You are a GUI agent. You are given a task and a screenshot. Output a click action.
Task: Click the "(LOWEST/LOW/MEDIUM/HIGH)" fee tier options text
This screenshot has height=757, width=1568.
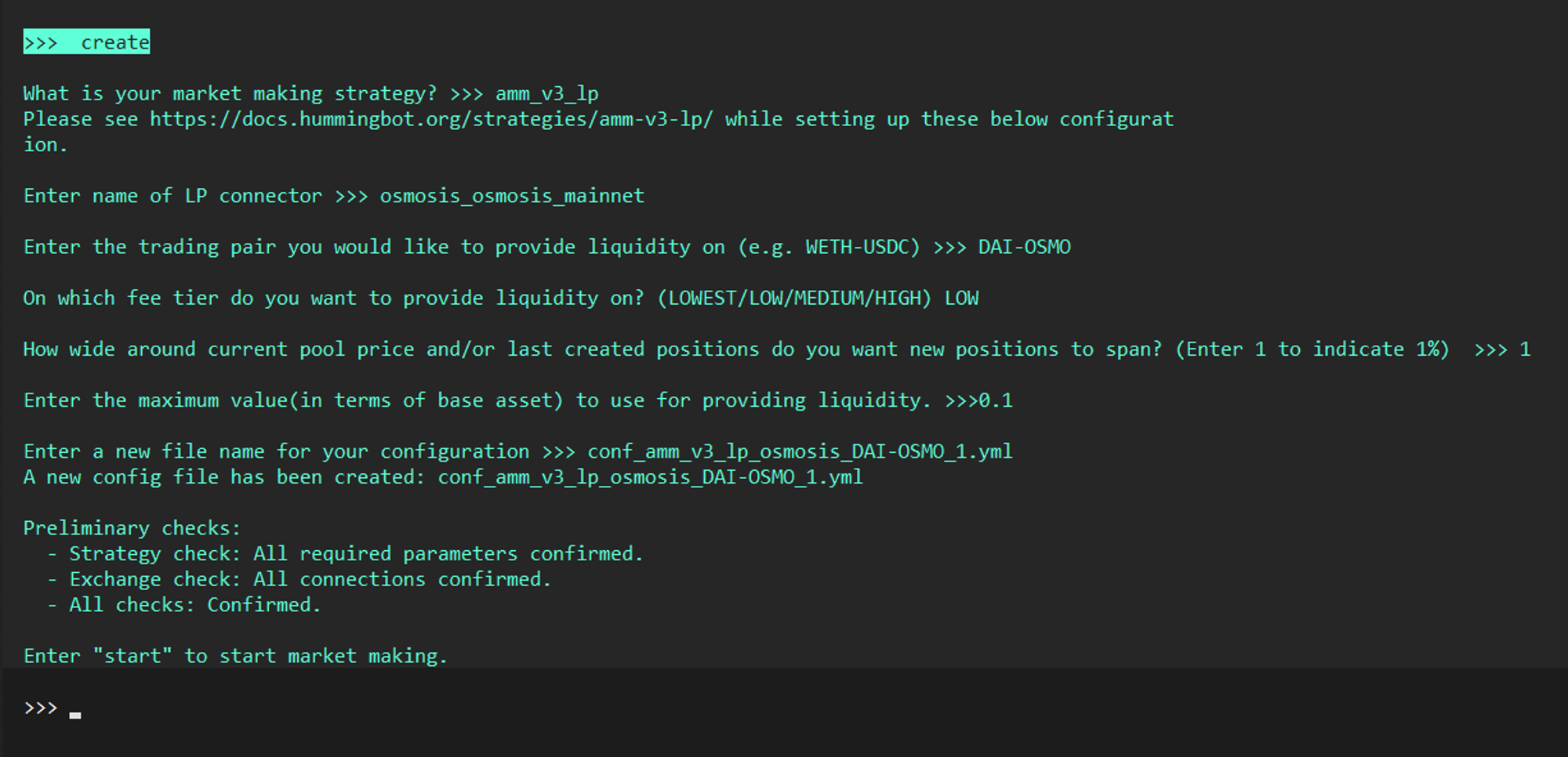pos(793,298)
